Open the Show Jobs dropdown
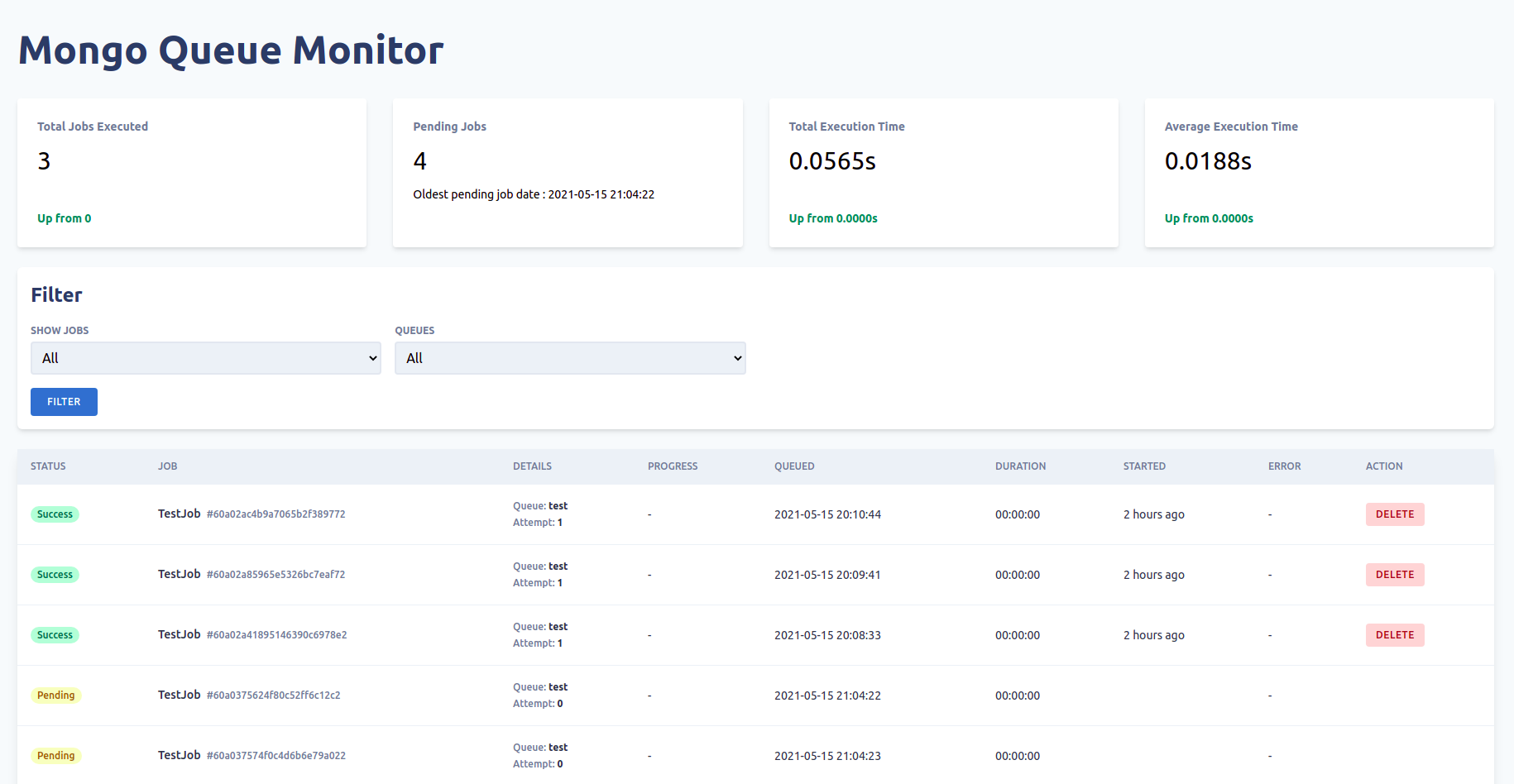The height and width of the screenshot is (784, 1514). pos(206,358)
